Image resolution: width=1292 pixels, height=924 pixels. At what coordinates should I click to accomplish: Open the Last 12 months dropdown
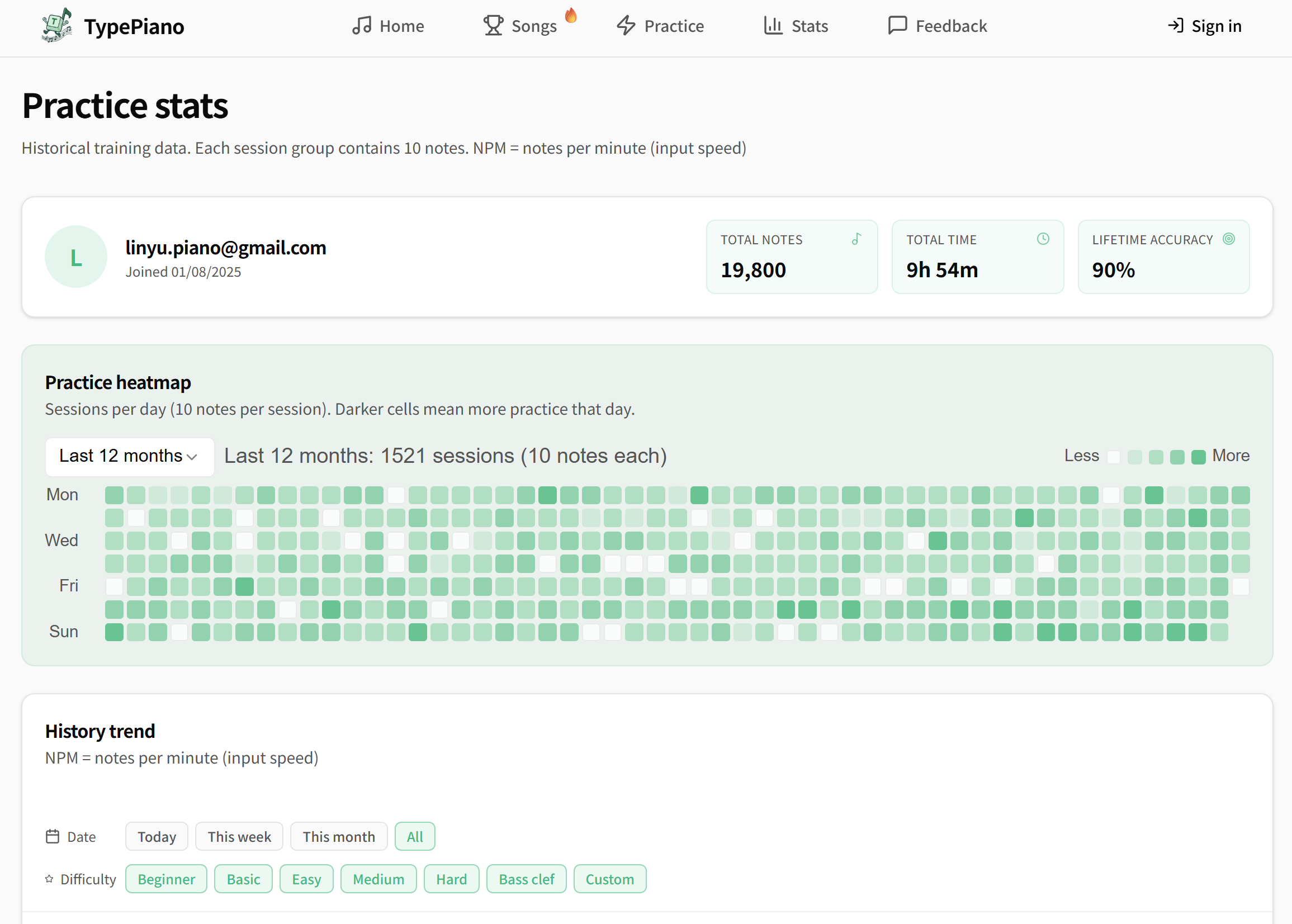click(x=129, y=456)
